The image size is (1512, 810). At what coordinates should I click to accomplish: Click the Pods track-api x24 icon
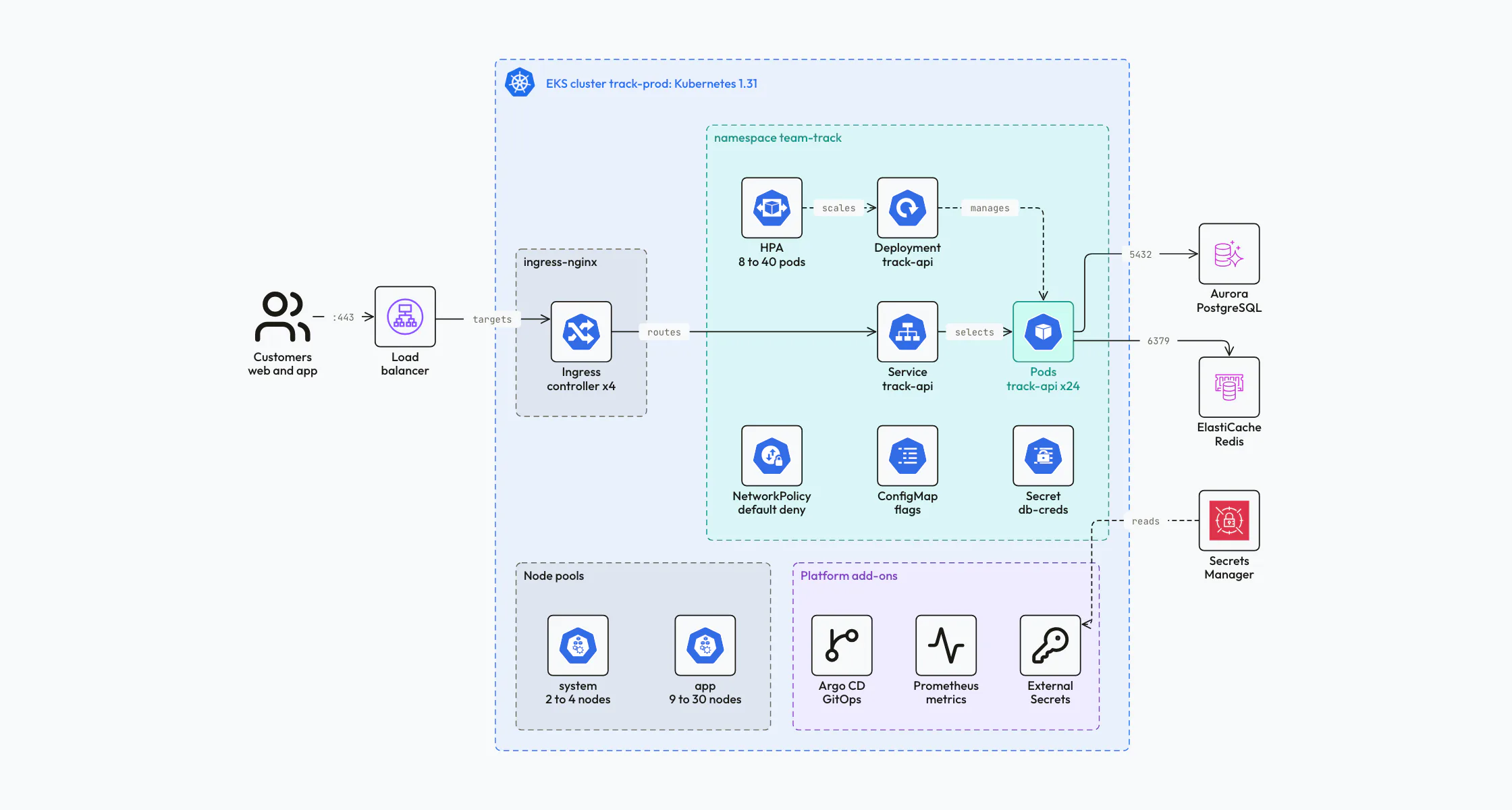1043,331
